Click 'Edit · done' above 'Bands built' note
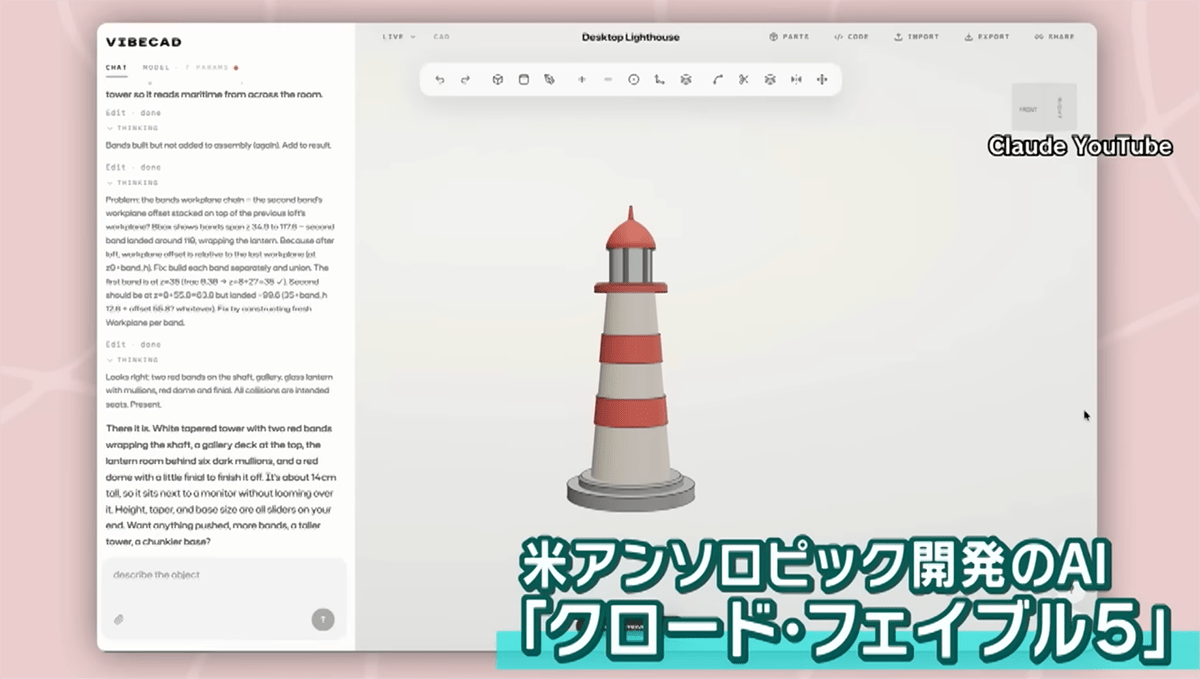 133,113
